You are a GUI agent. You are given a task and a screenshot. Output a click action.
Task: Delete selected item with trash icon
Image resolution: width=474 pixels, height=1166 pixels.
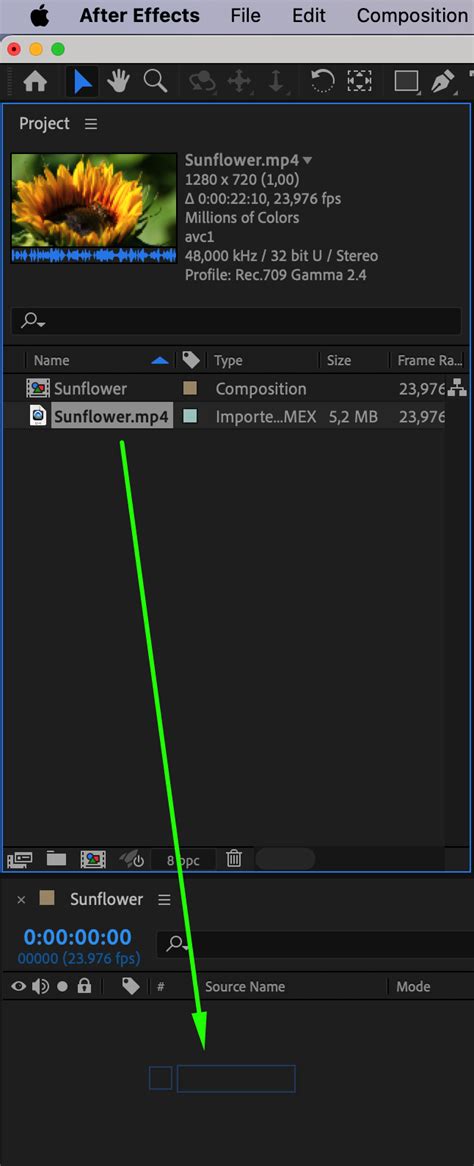[x=234, y=859]
